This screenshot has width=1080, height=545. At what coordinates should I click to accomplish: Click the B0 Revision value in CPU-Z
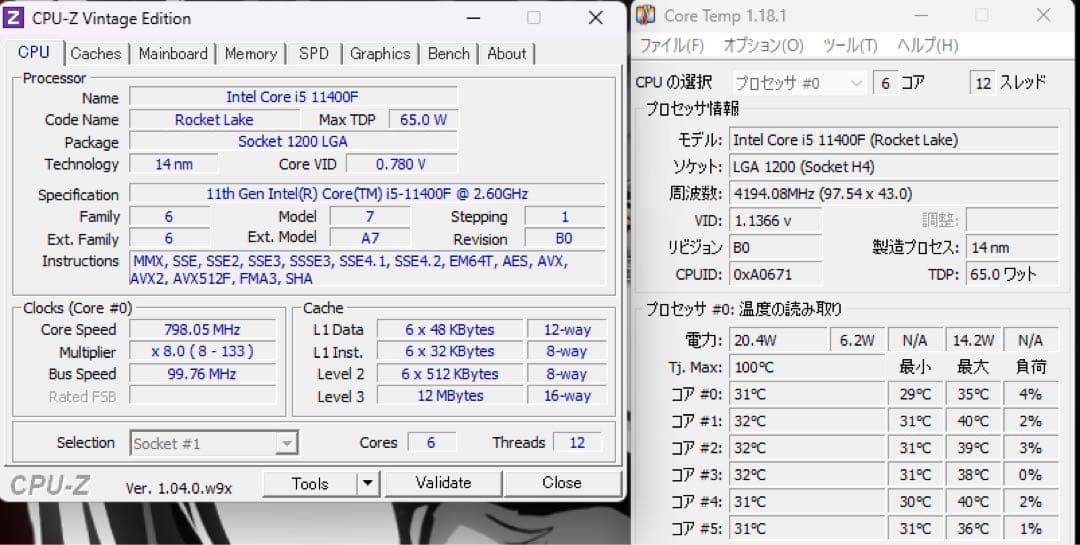tap(565, 238)
